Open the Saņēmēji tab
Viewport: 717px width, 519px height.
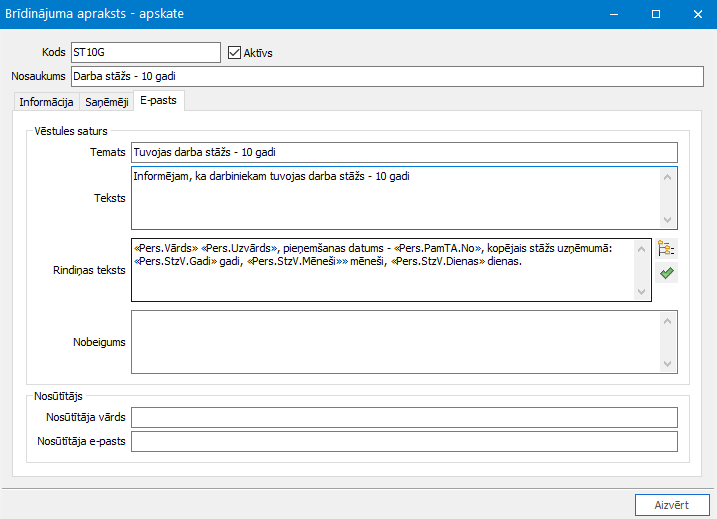tap(106, 102)
